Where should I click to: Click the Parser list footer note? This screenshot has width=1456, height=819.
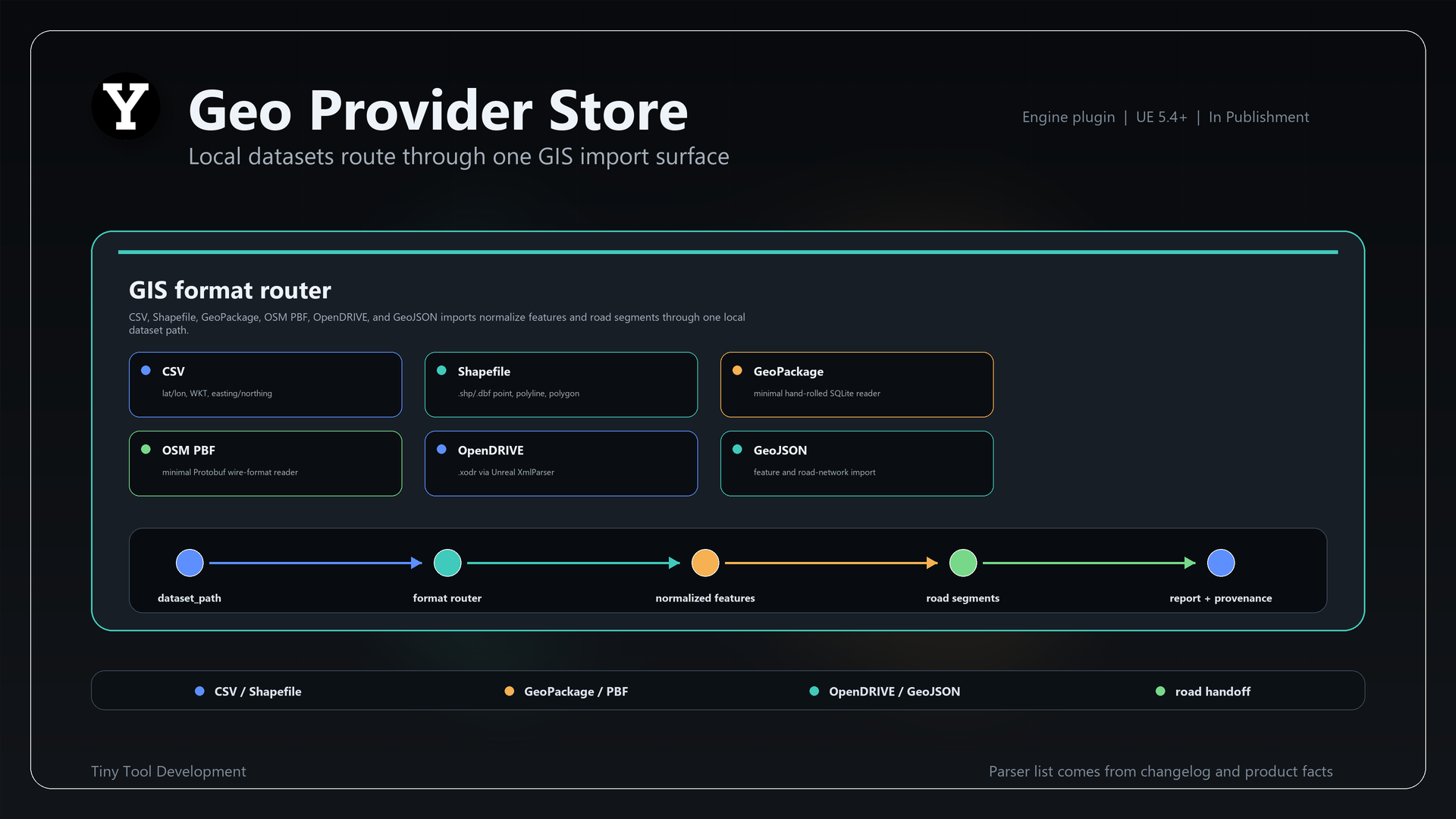1161,771
